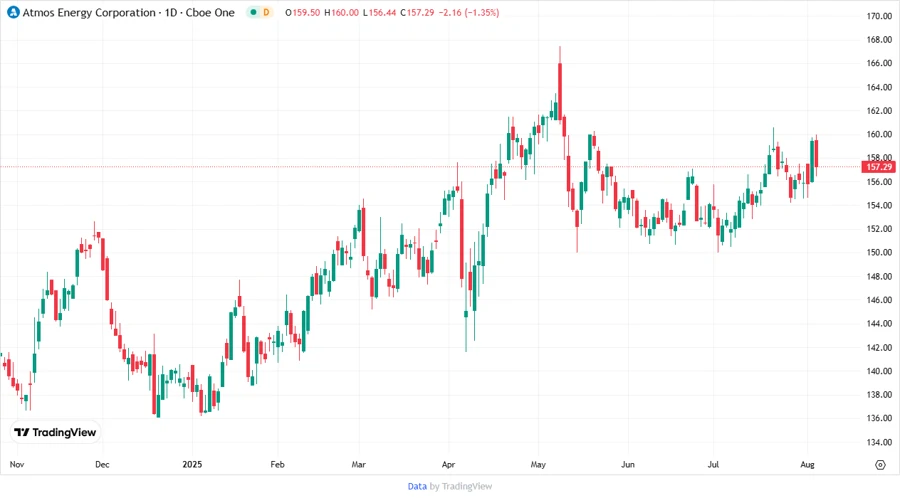Viewport: 900px width, 498px height.
Task: Click the 150.00 price axis label
Action: 879,252
